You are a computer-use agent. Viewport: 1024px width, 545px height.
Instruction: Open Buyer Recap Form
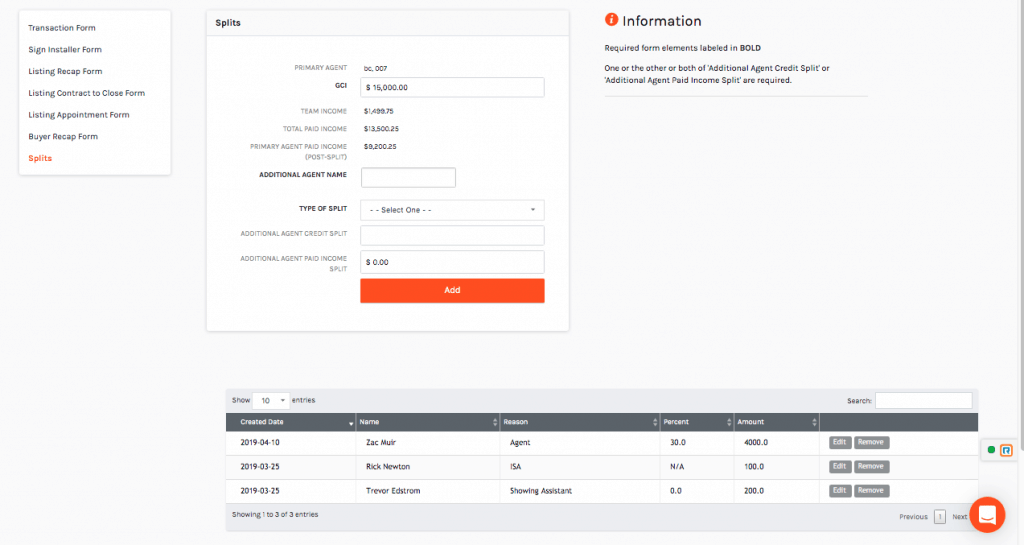[63, 136]
